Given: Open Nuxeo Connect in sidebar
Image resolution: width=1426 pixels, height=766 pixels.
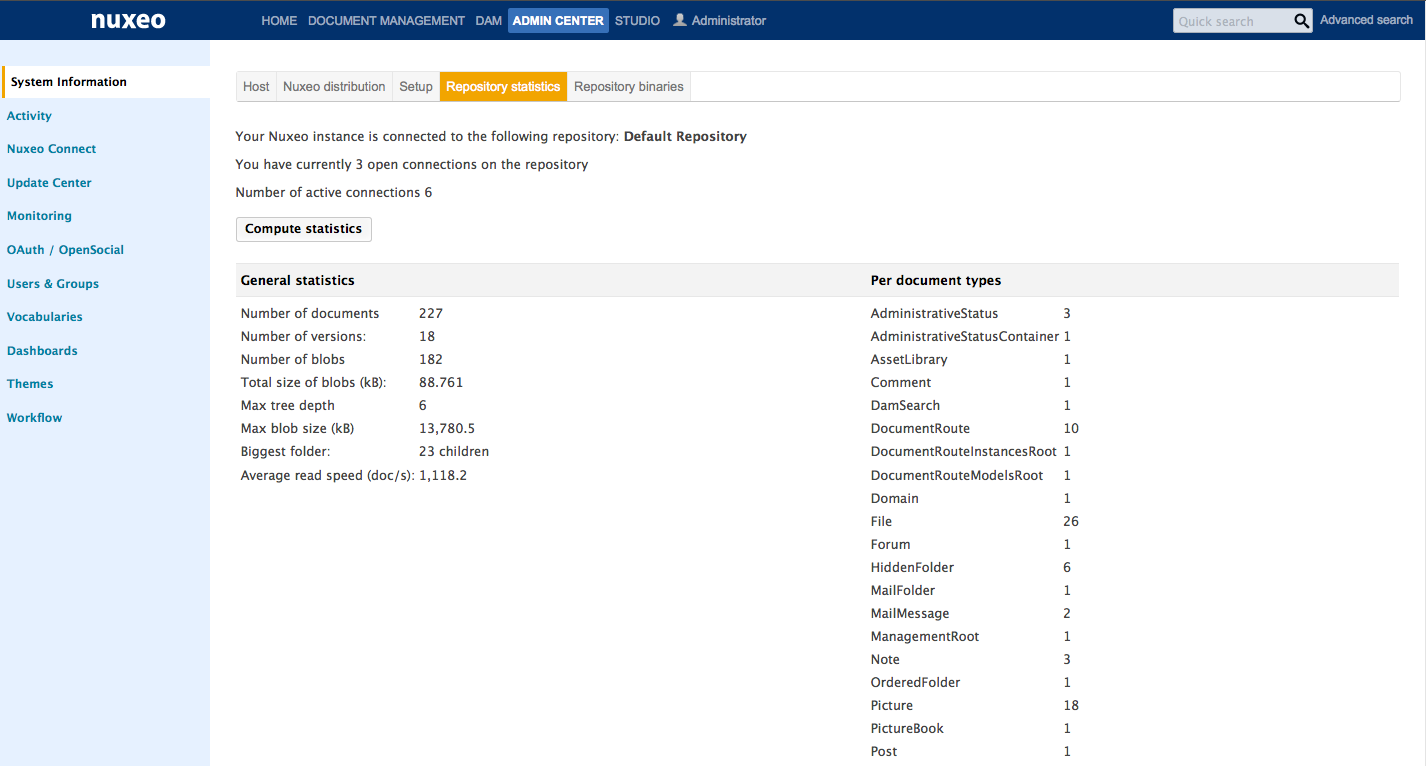Looking at the screenshot, I should point(51,149).
